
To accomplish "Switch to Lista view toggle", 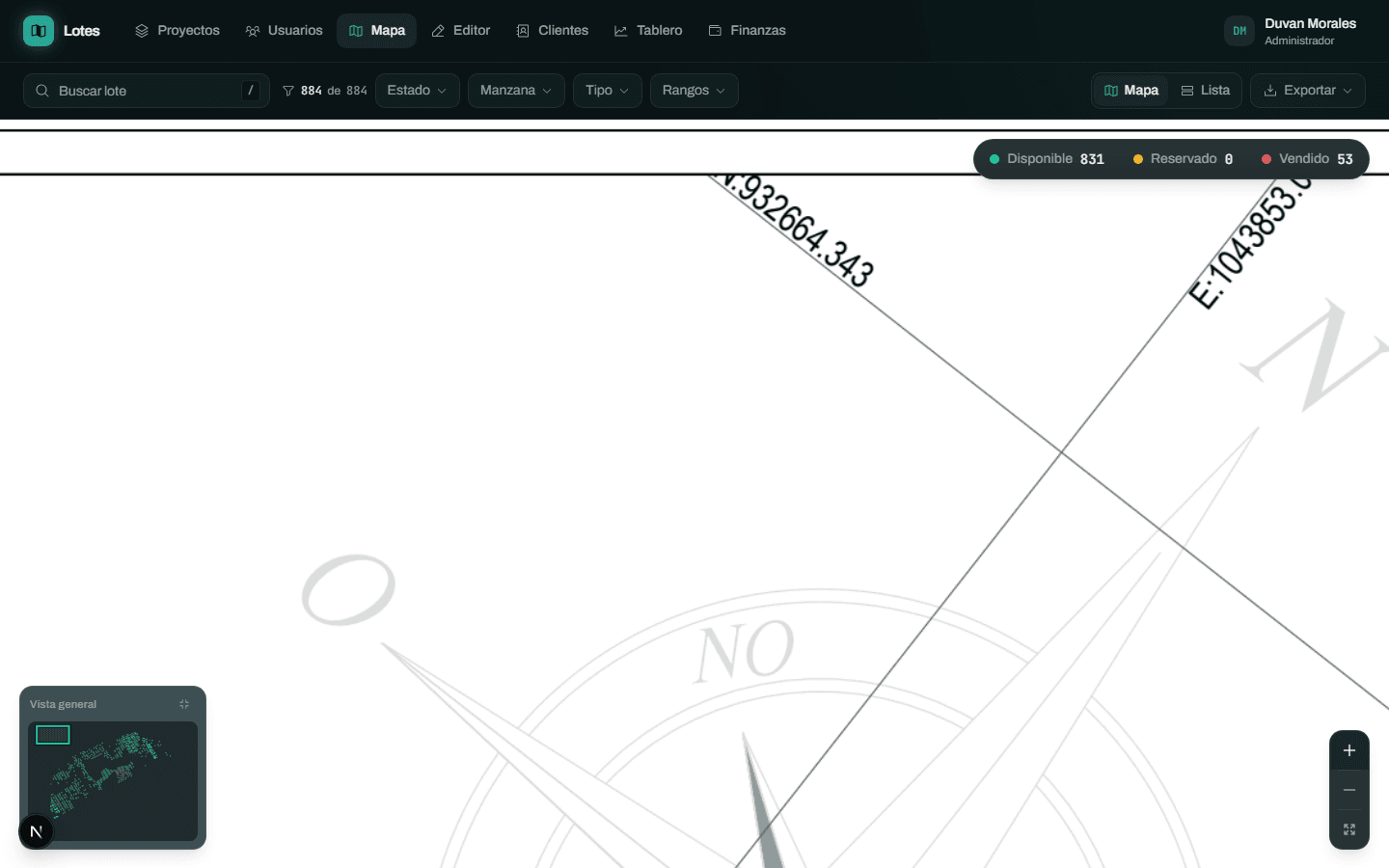I will pos(1206,91).
